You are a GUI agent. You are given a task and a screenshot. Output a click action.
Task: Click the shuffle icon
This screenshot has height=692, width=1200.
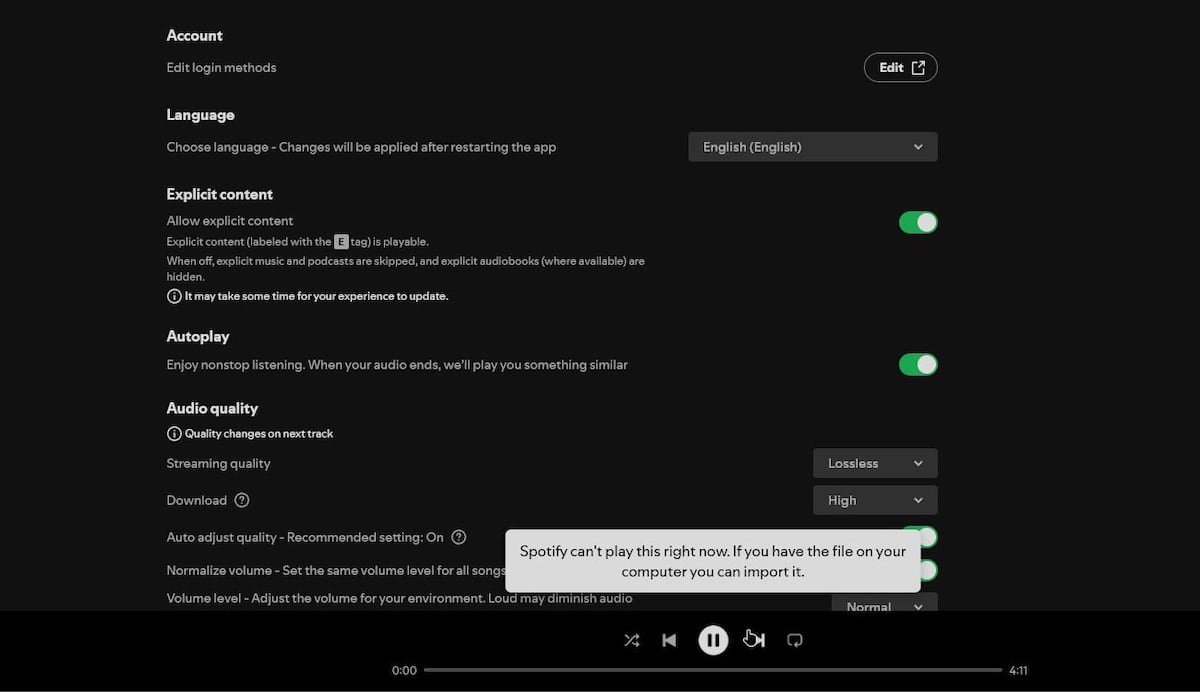pyautogui.click(x=631, y=639)
